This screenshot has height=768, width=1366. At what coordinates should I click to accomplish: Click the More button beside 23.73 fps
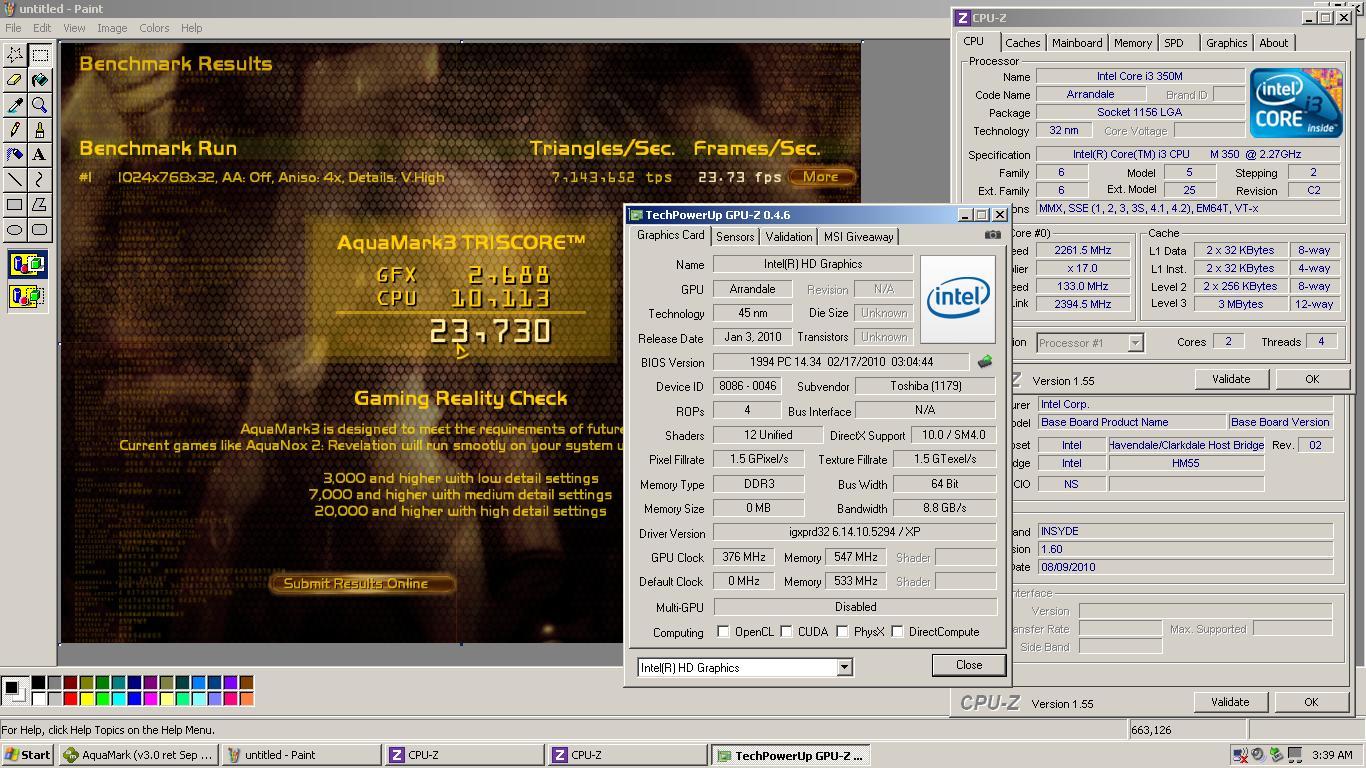821,177
